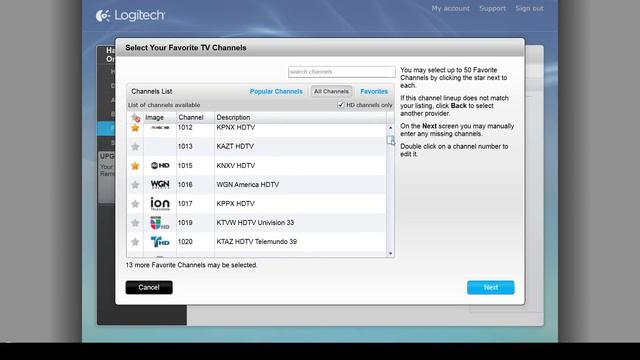Viewport: 640px width, 360px height.
Task: Star KTVW HDTV Univision 33
Action: coord(135,223)
